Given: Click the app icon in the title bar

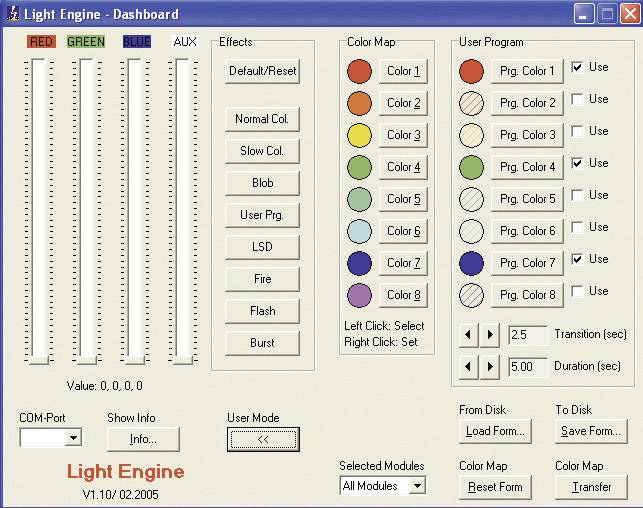Looking at the screenshot, I should 12,14.
